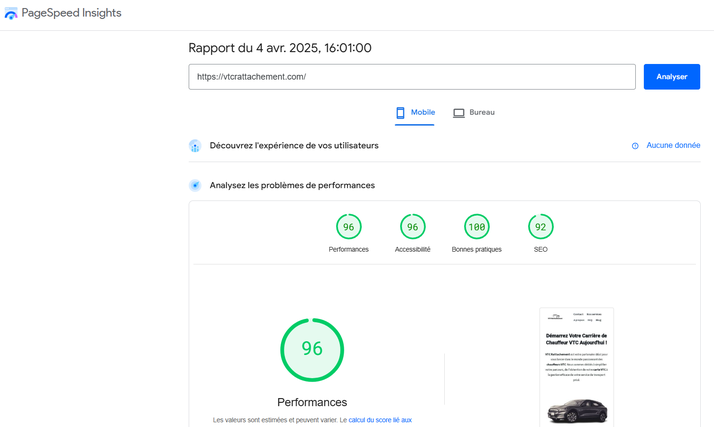Click the desktop Bureau monitor icon
The image size is (714, 427).
pos(459,113)
